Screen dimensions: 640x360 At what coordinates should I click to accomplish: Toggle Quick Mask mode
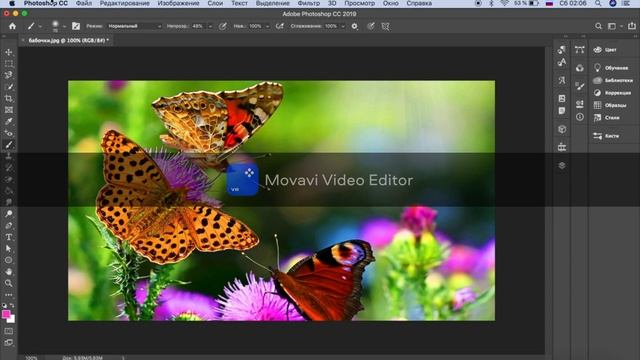9,331
